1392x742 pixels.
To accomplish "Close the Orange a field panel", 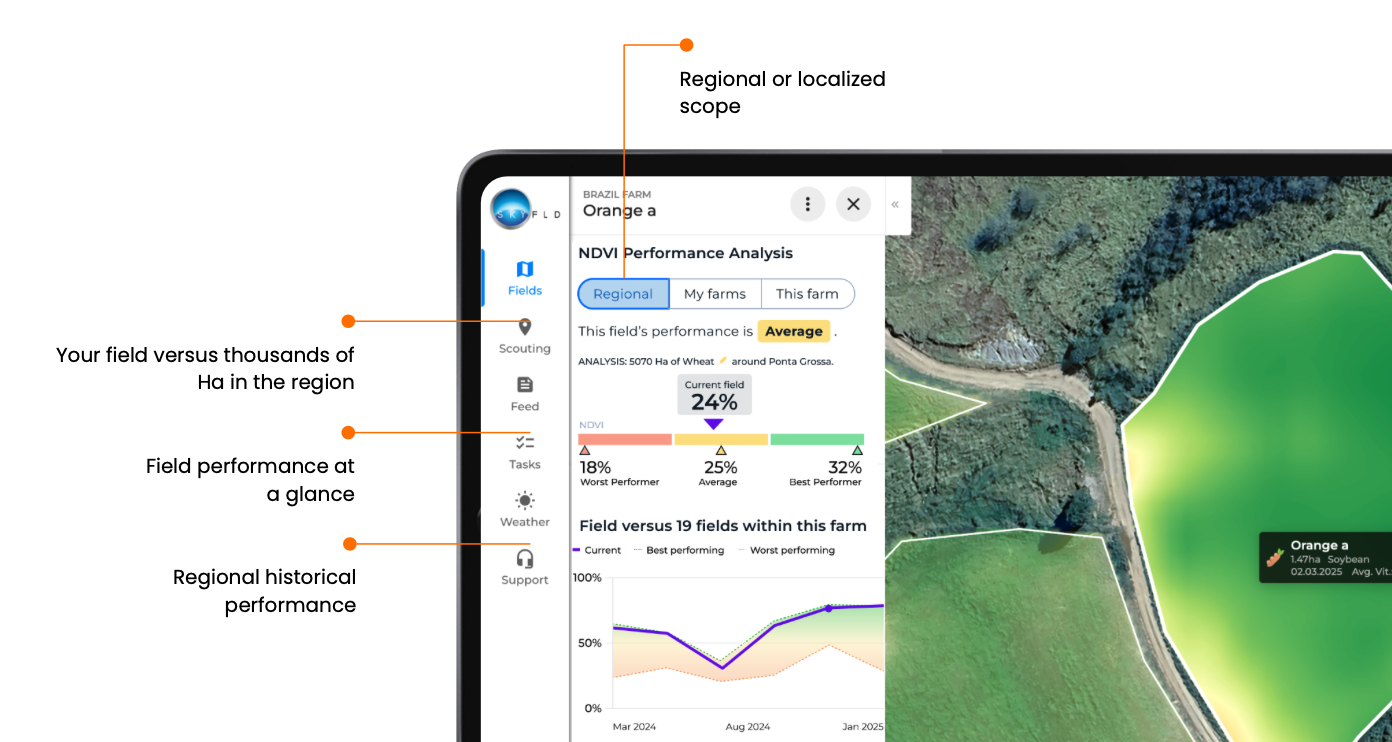I will pos(853,204).
